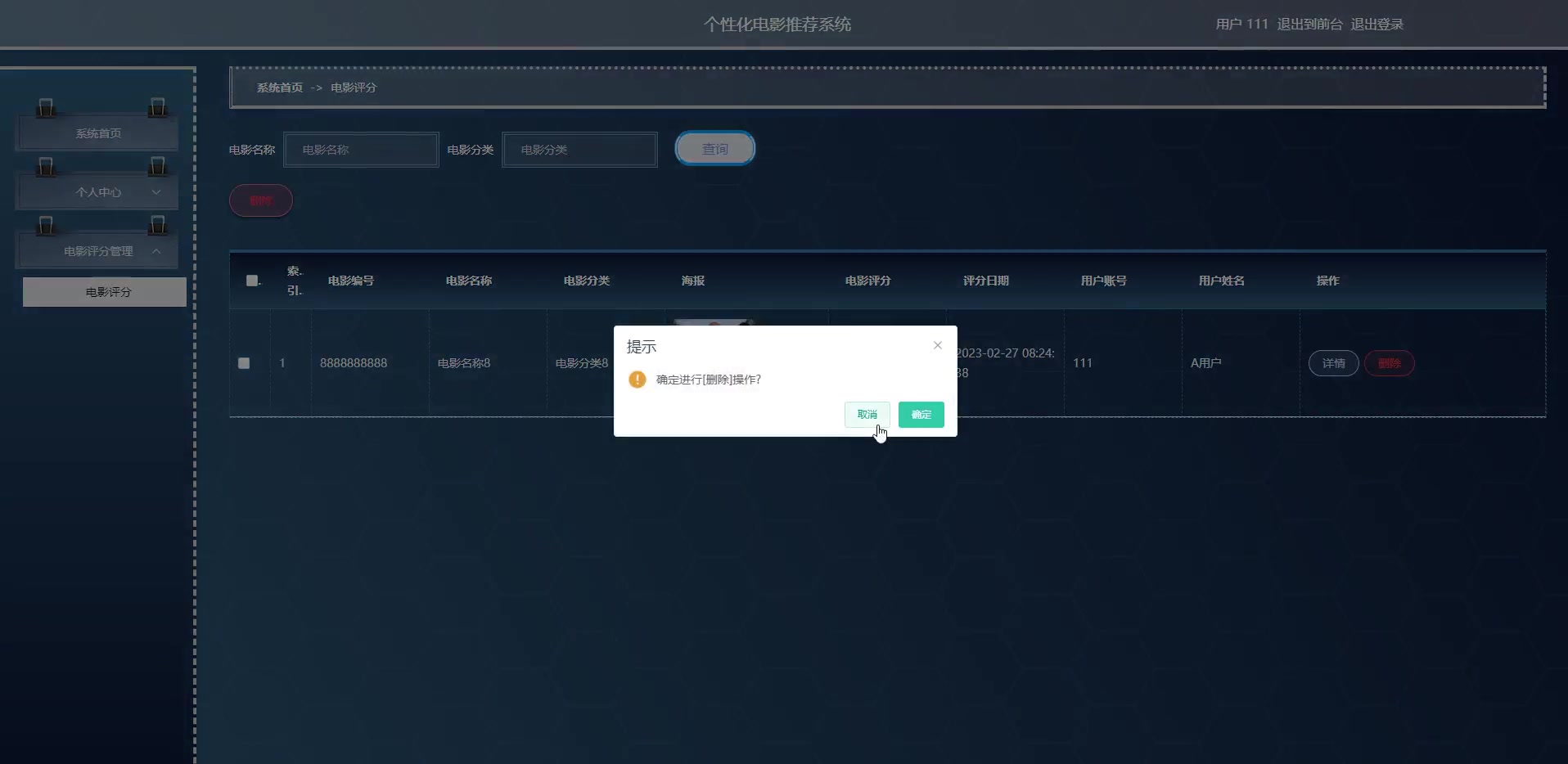Expand the 个人中心 sidebar menu

(x=97, y=192)
